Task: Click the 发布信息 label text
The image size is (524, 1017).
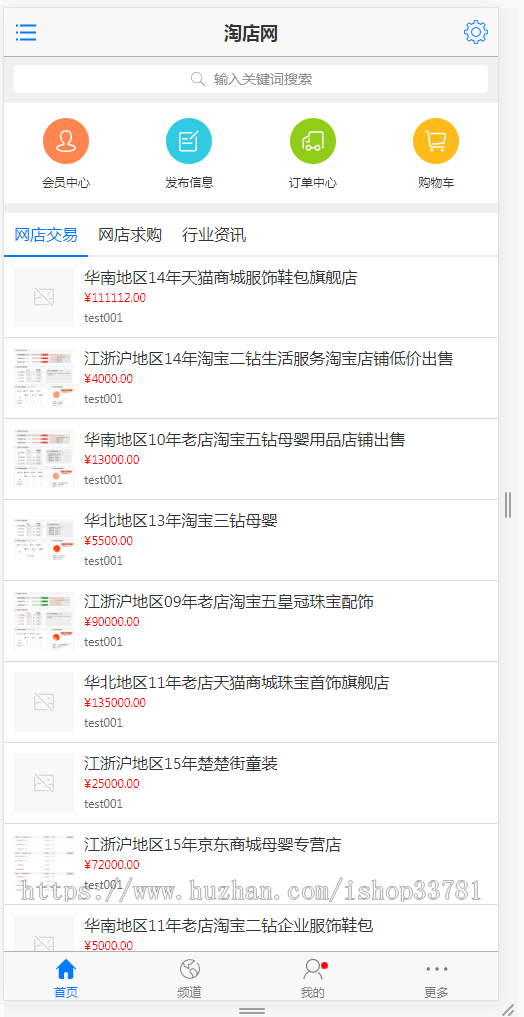Action: [189, 183]
